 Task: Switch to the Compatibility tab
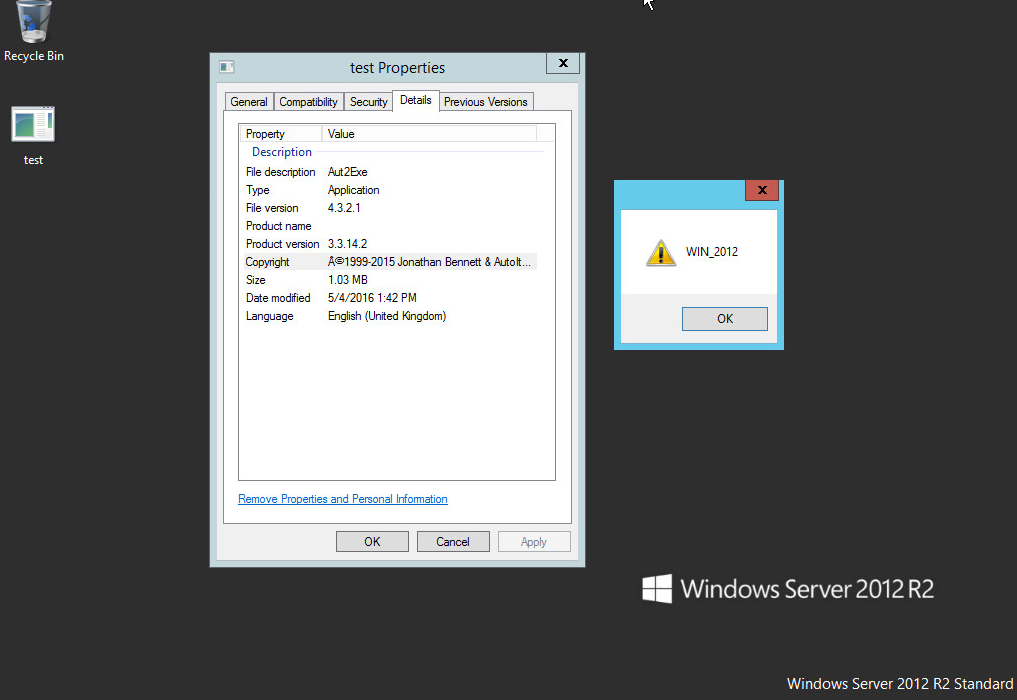point(308,102)
